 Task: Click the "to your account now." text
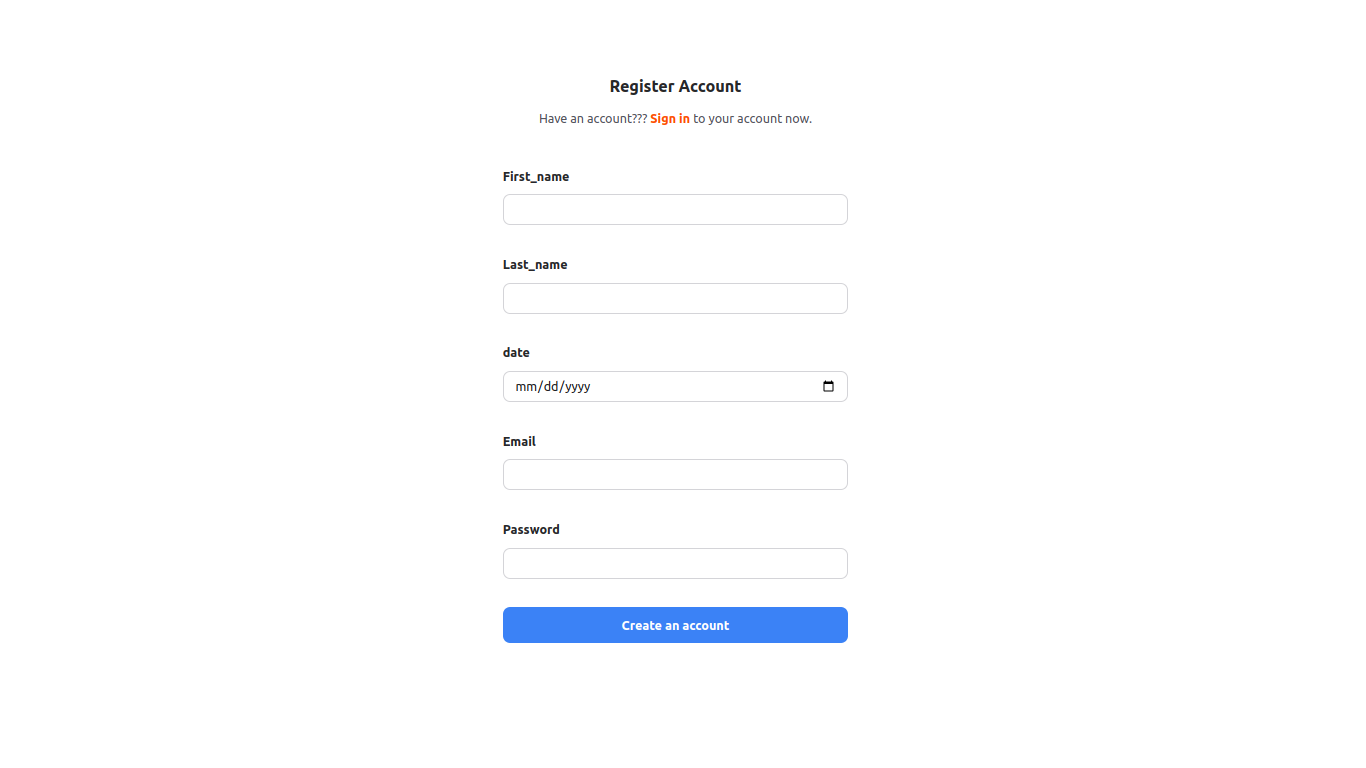click(752, 119)
